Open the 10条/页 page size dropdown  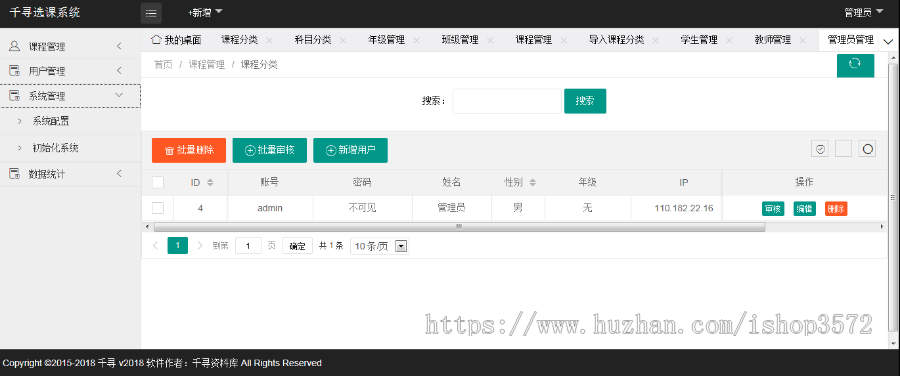click(x=379, y=246)
